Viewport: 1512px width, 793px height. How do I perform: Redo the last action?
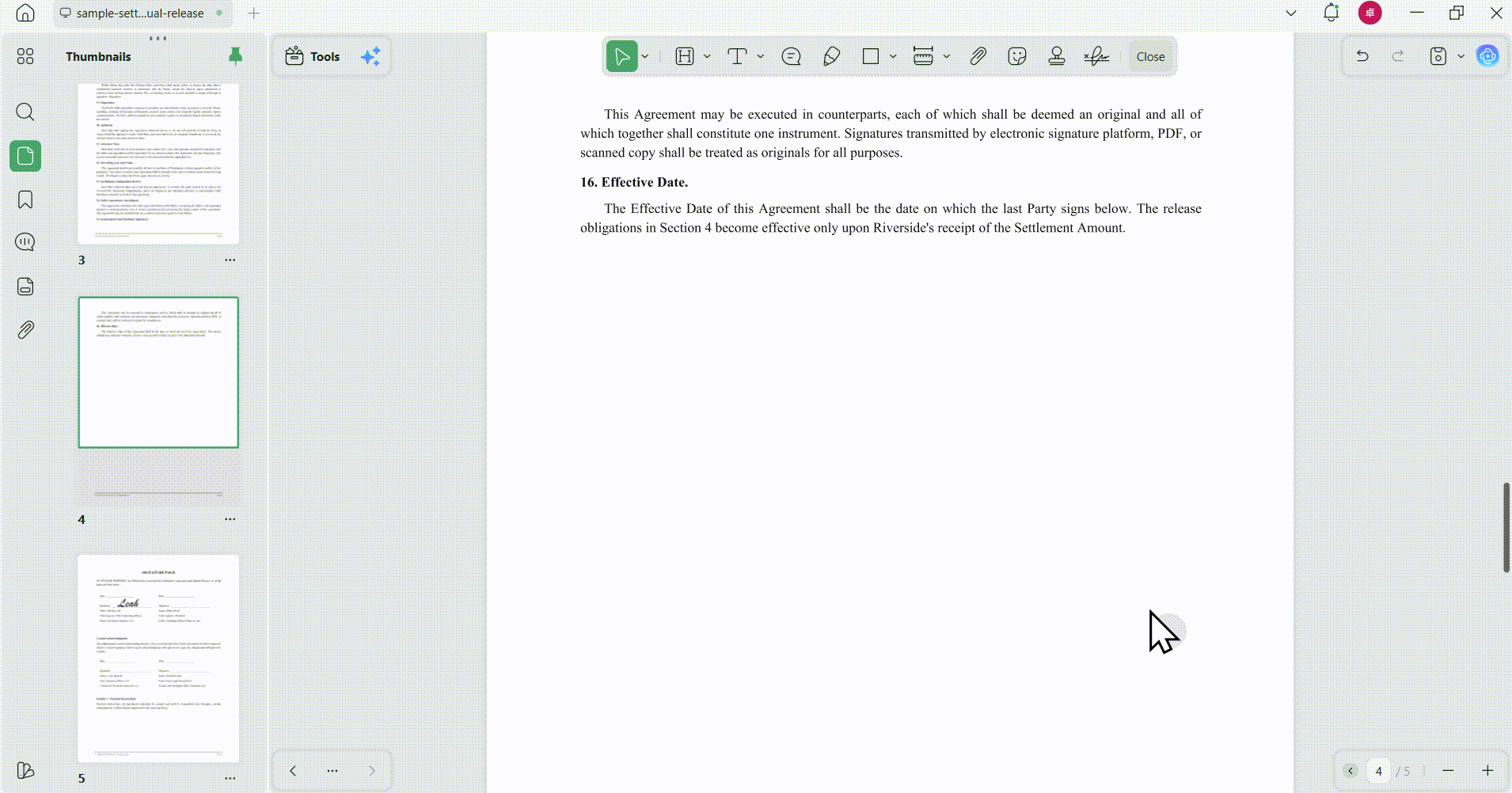[x=1398, y=56]
